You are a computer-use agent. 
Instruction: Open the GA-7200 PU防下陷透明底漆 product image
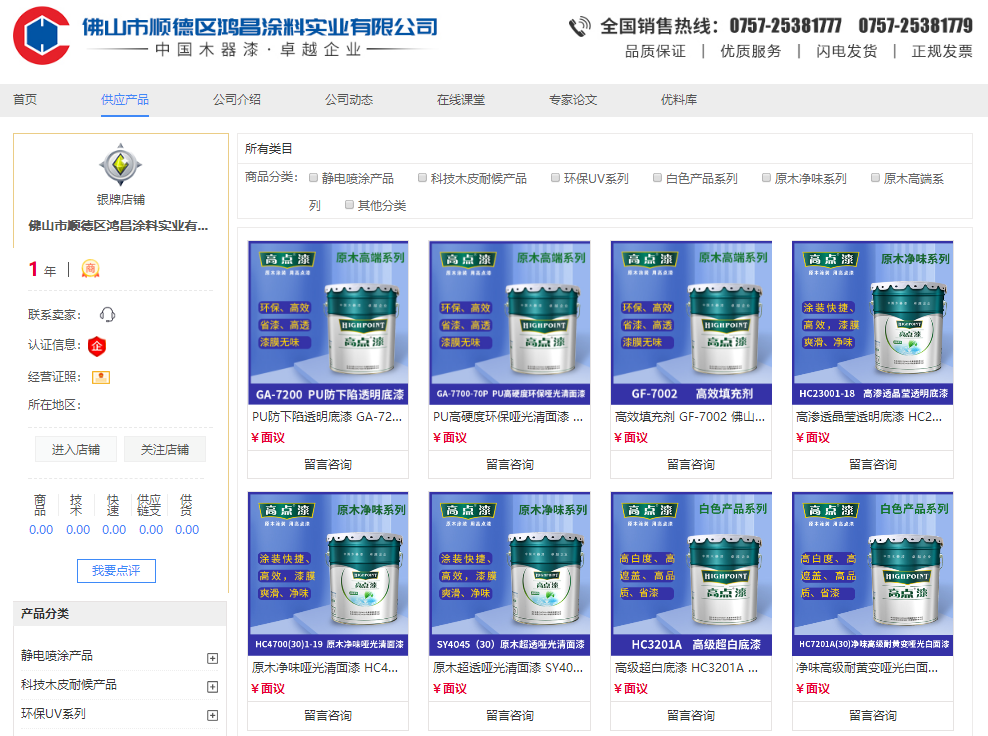(328, 322)
